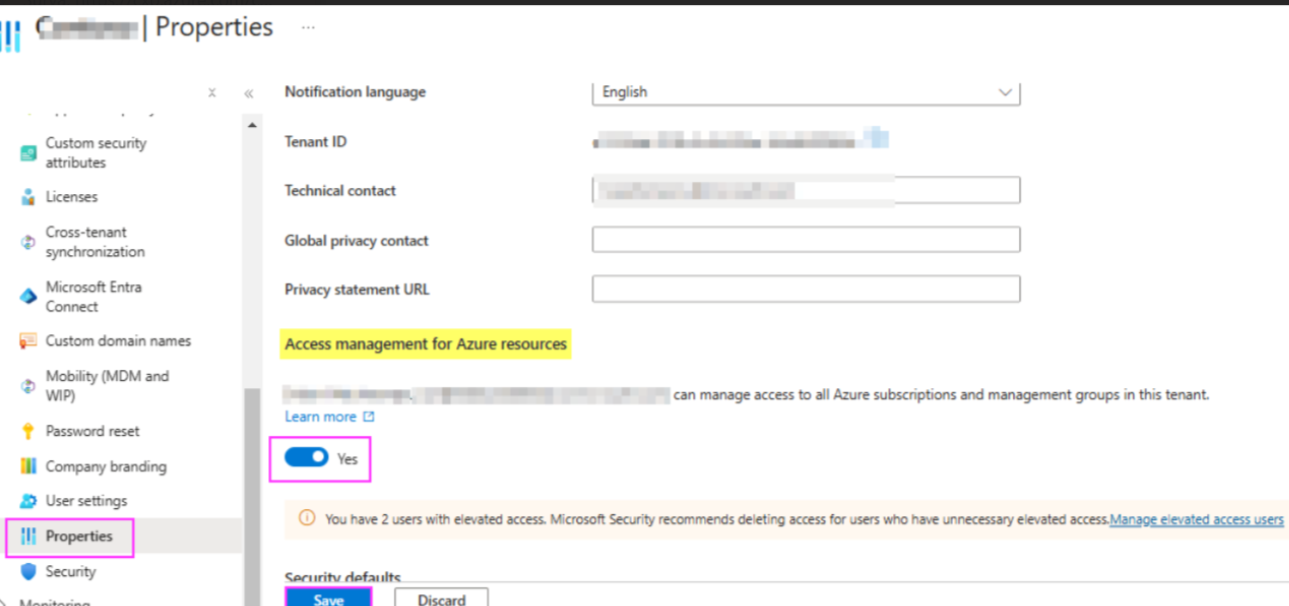The width and height of the screenshot is (1289, 606).
Task: Click the external link icon beside Learn more
Action: pyautogui.click(x=368, y=417)
